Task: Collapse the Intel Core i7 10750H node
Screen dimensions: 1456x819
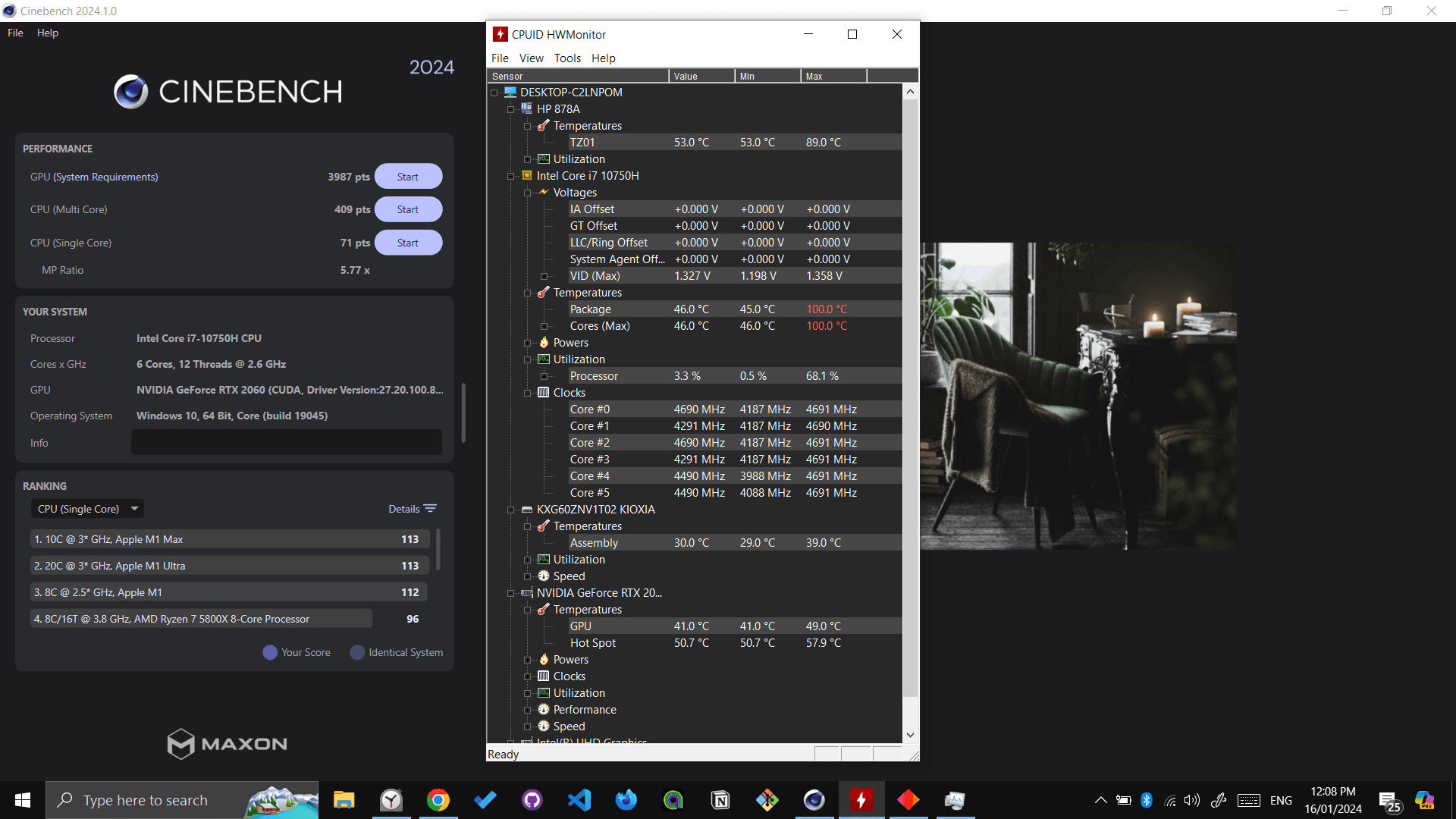Action: point(511,176)
